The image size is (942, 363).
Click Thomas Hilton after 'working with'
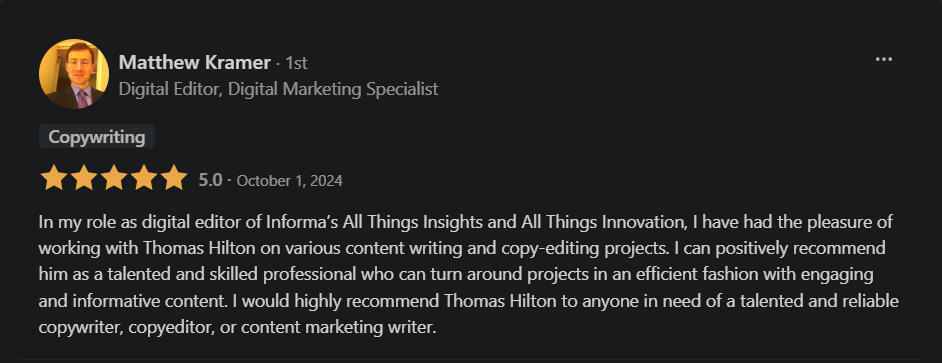coord(197,249)
